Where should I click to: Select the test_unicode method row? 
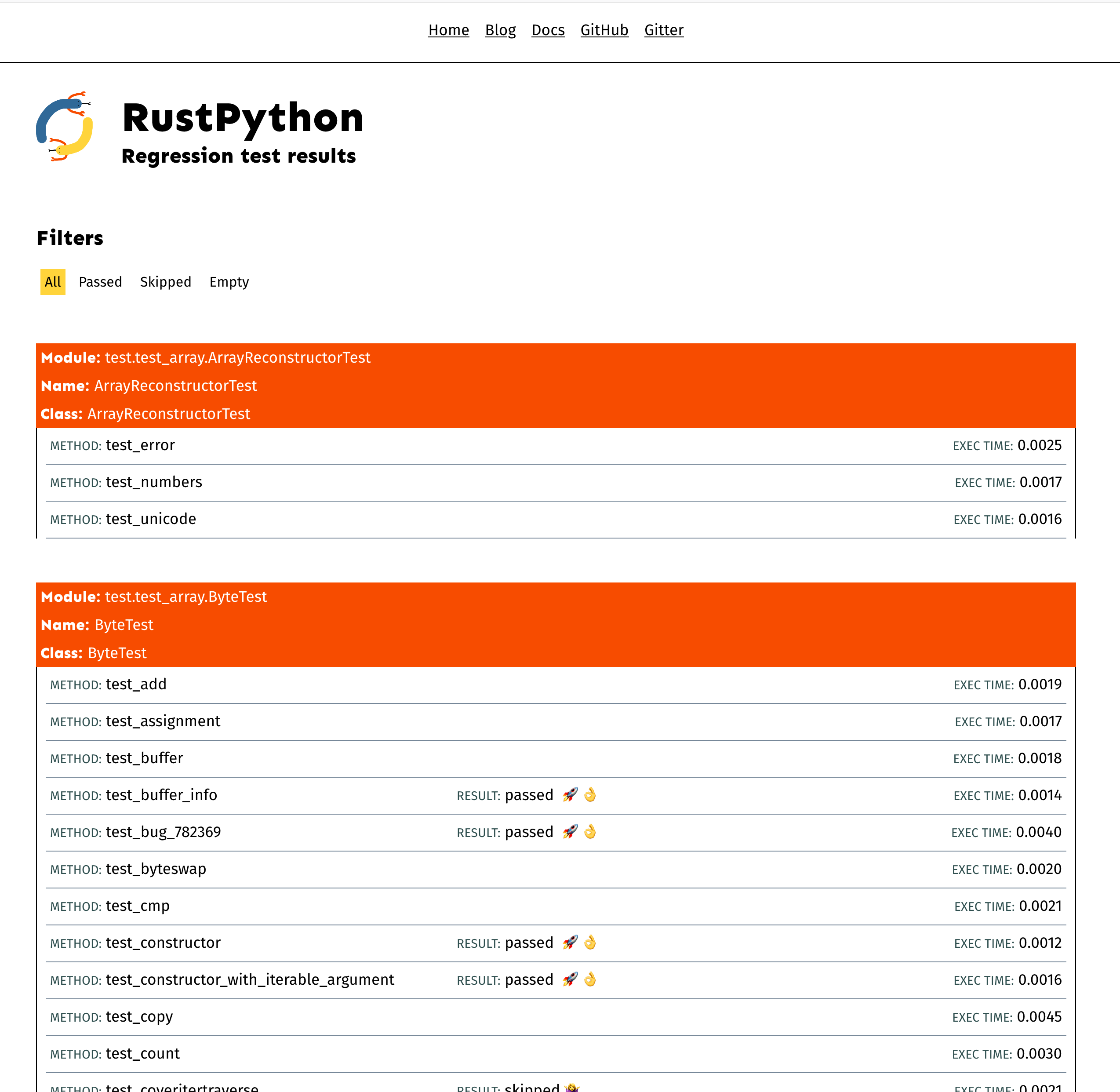tap(556, 519)
